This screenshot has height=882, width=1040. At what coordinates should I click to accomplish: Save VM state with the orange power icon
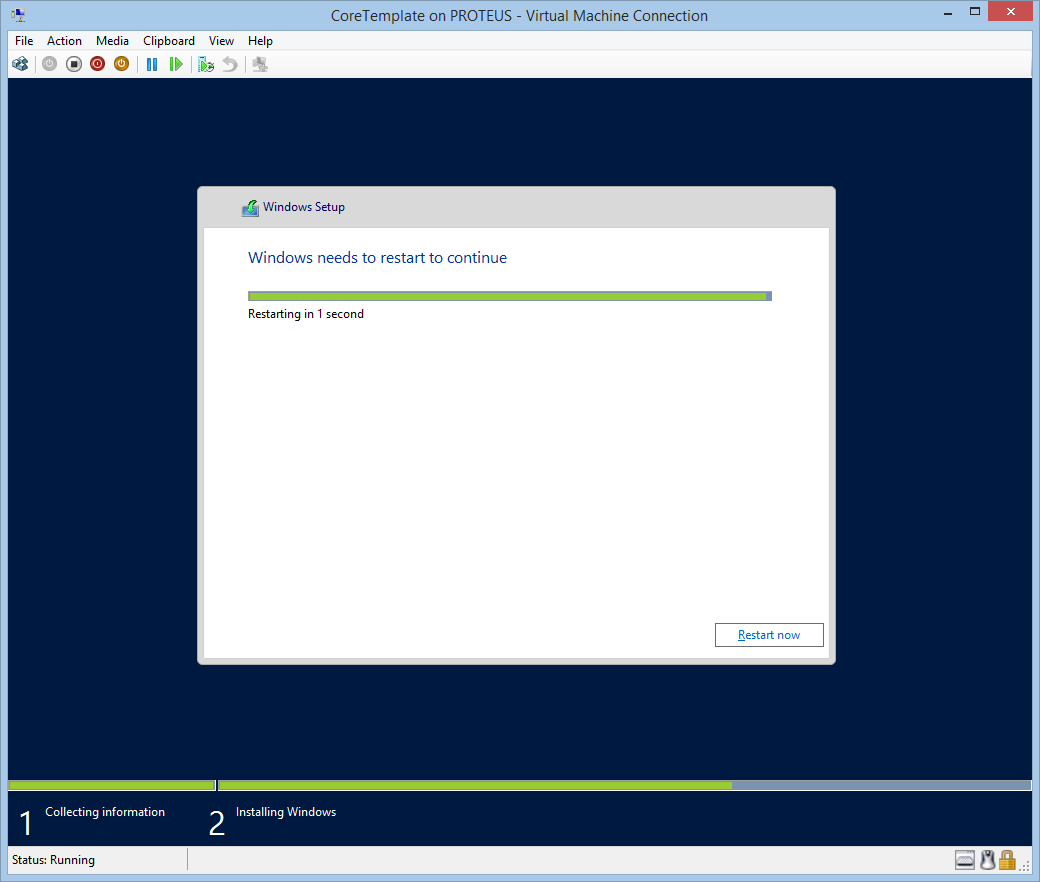pyautogui.click(x=121, y=64)
